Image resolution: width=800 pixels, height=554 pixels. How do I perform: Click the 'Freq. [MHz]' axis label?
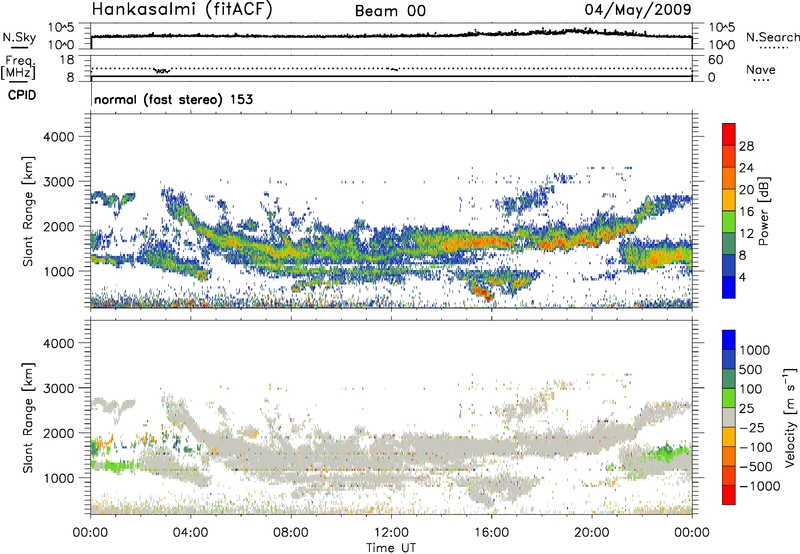(18, 68)
